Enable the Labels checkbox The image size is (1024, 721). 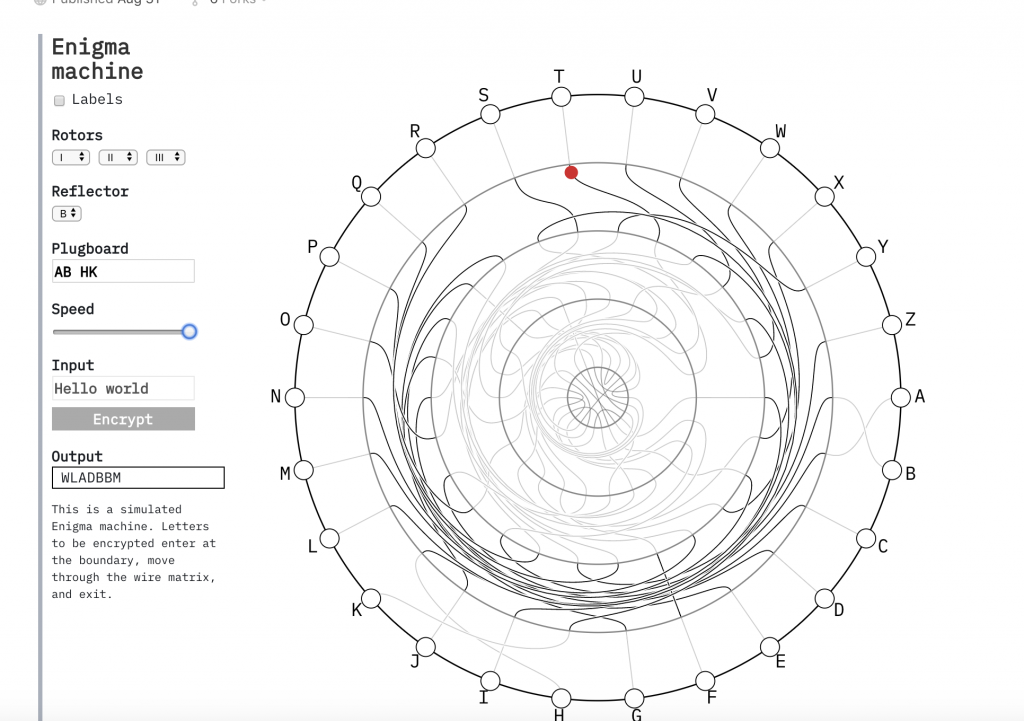click(x=59, y=101)
